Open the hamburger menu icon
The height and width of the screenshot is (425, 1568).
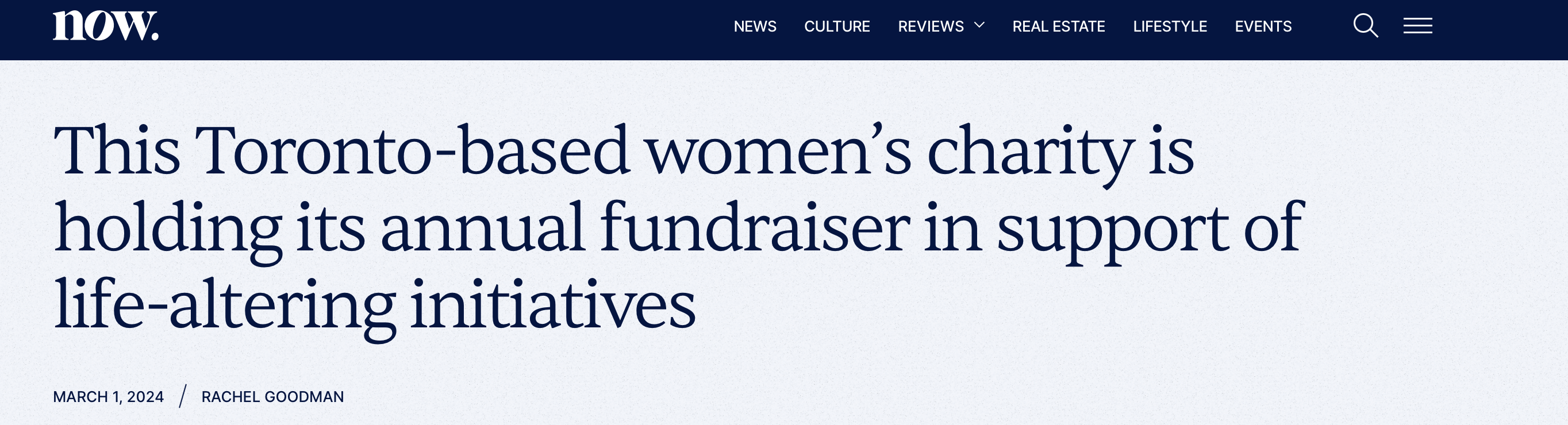[1417, 26]
